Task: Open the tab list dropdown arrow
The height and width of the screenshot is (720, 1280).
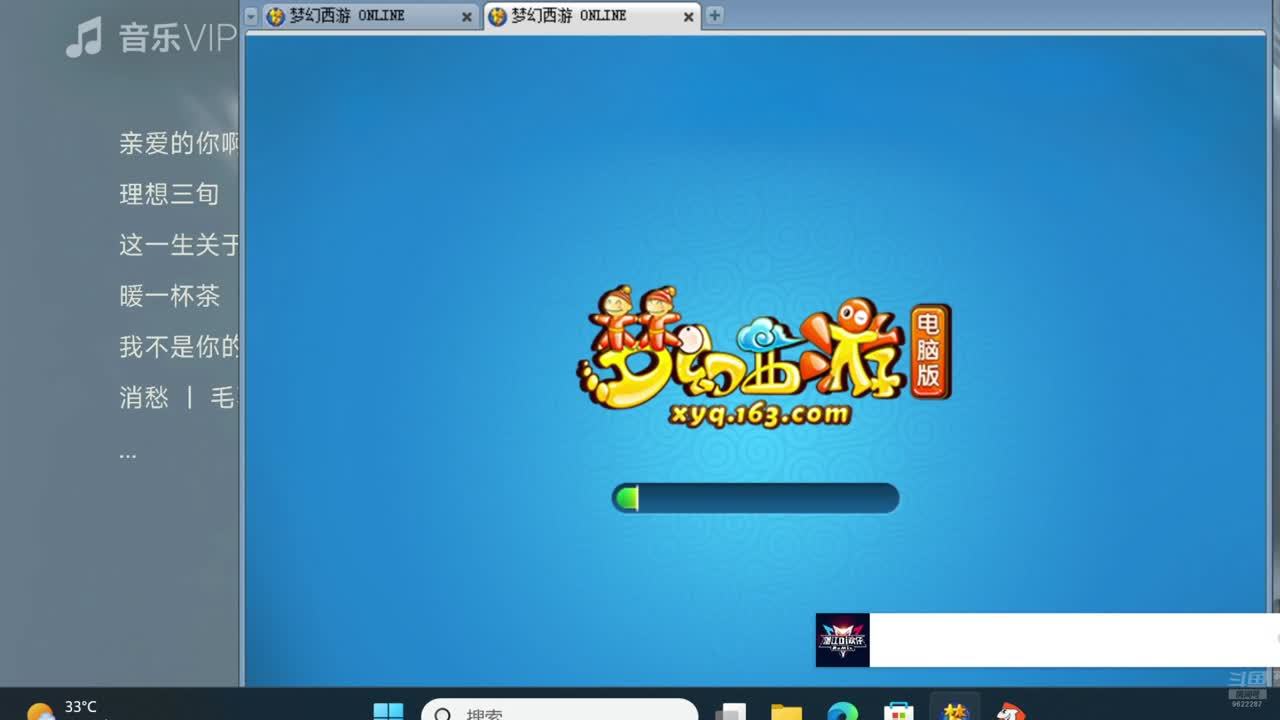Action: (251, 16)
